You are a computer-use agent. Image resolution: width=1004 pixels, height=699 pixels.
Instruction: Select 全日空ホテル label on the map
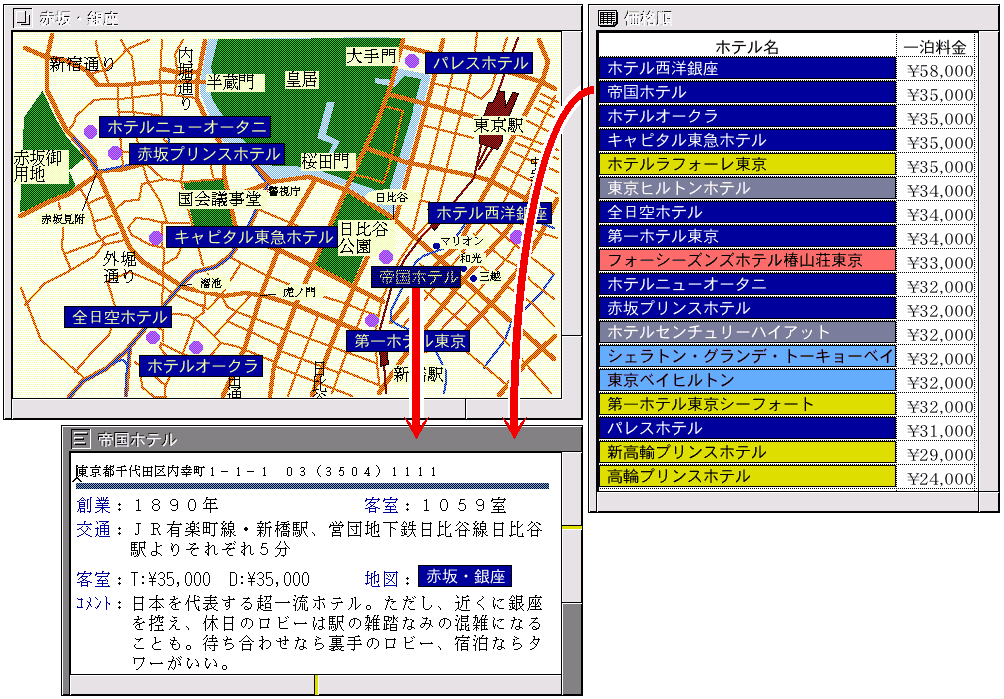[118, 317]
